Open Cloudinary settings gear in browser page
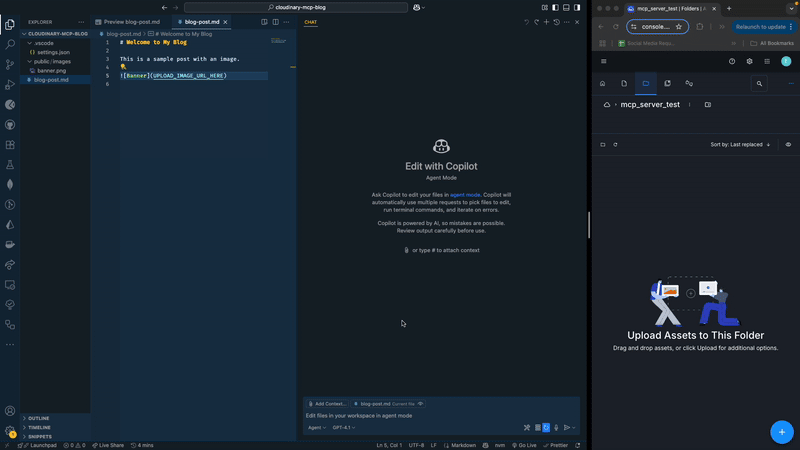Screen dimensions: 800x450 (x=749, y=61)
